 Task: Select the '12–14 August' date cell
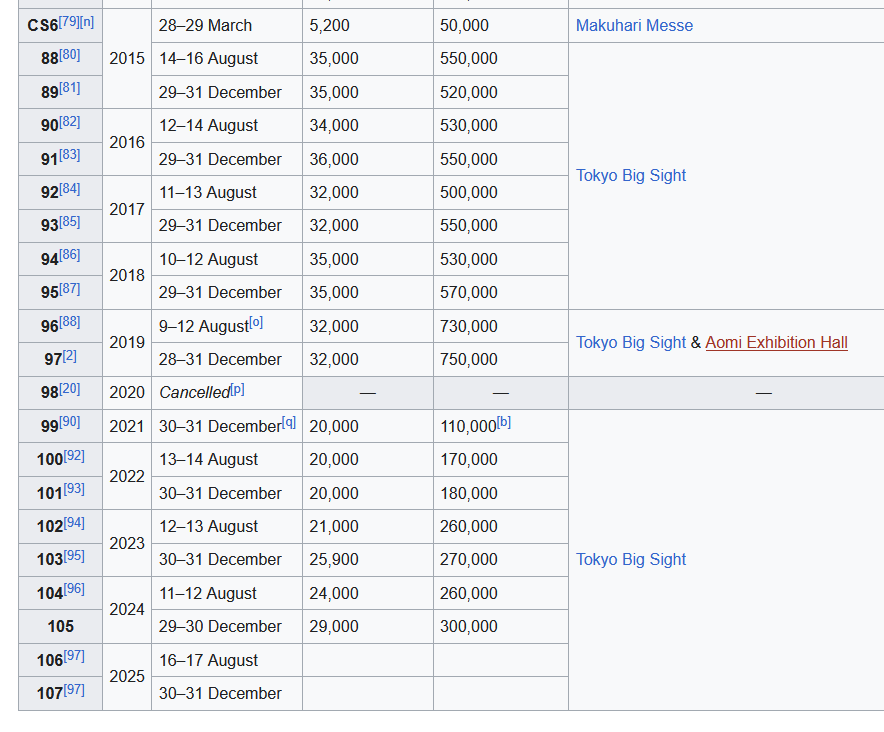coord(227,125)
